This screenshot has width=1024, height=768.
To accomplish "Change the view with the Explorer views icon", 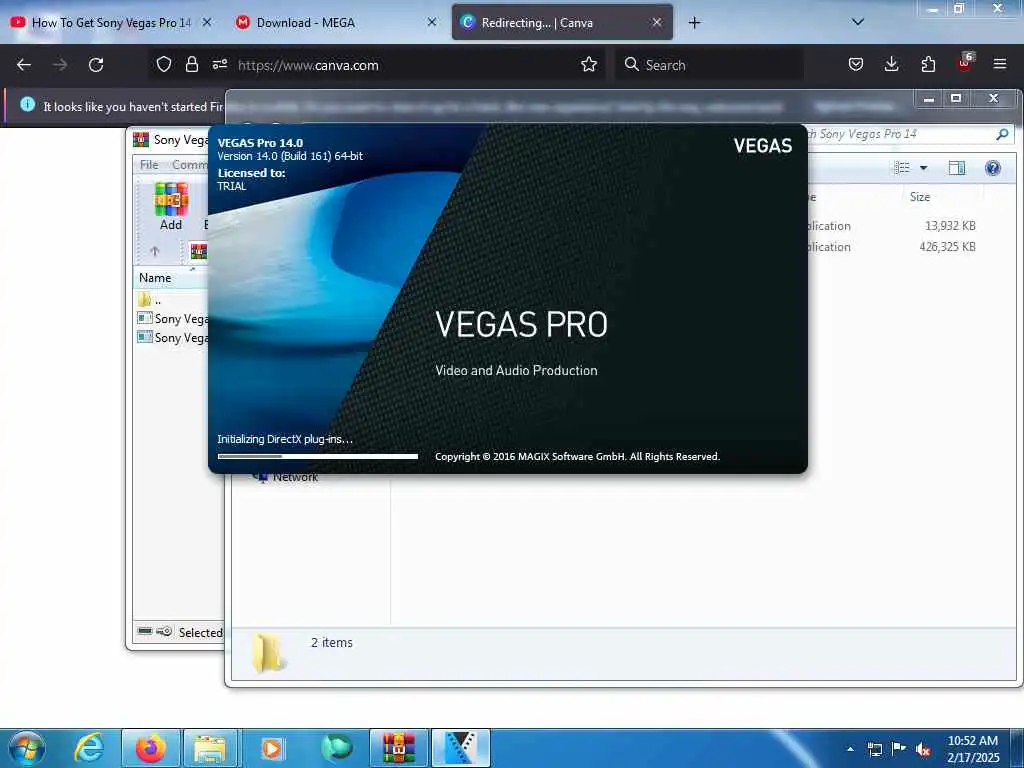I will (902, 168).
